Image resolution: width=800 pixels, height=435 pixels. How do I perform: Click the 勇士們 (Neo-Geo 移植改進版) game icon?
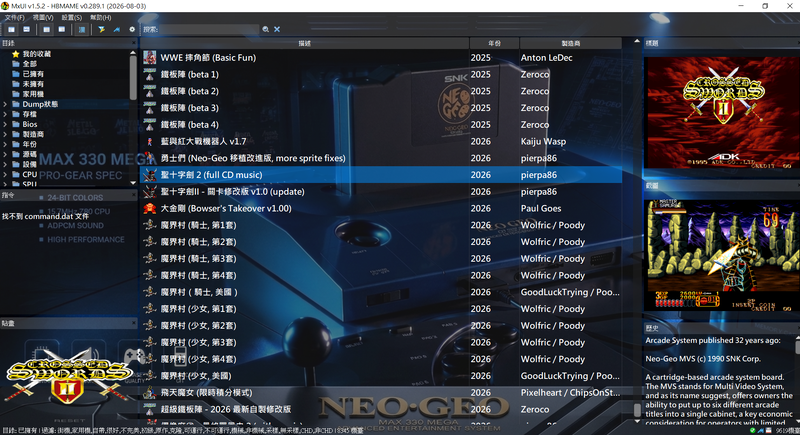click(149, 158)
